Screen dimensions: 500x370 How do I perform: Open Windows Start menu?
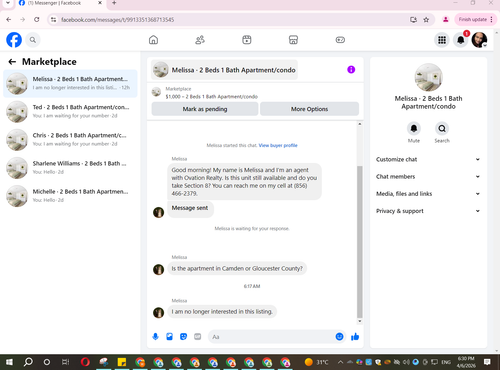[9, 362]
